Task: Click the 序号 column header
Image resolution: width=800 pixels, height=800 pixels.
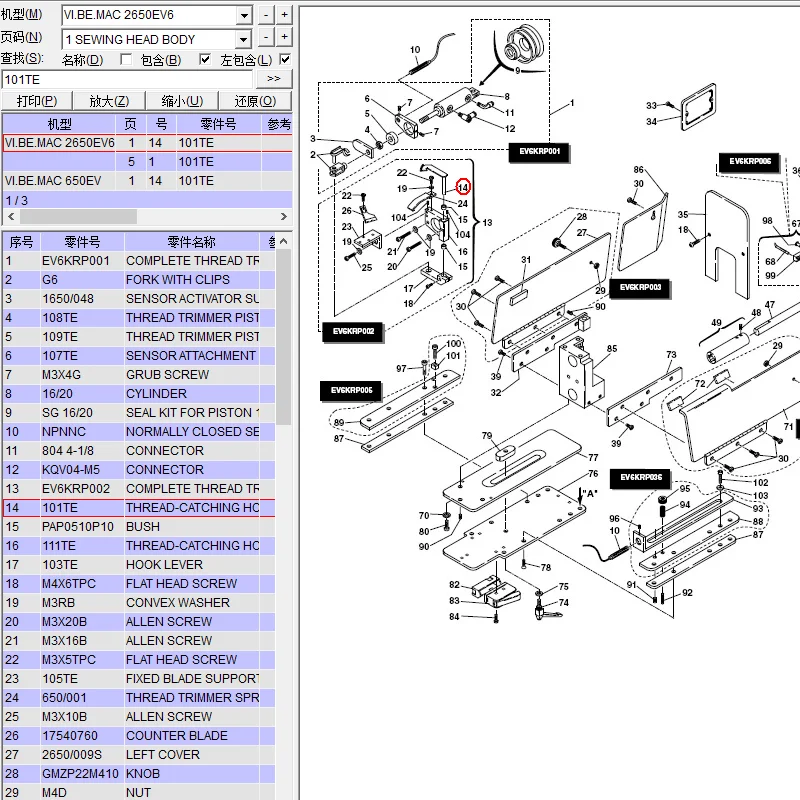Action: pos(21,242)
